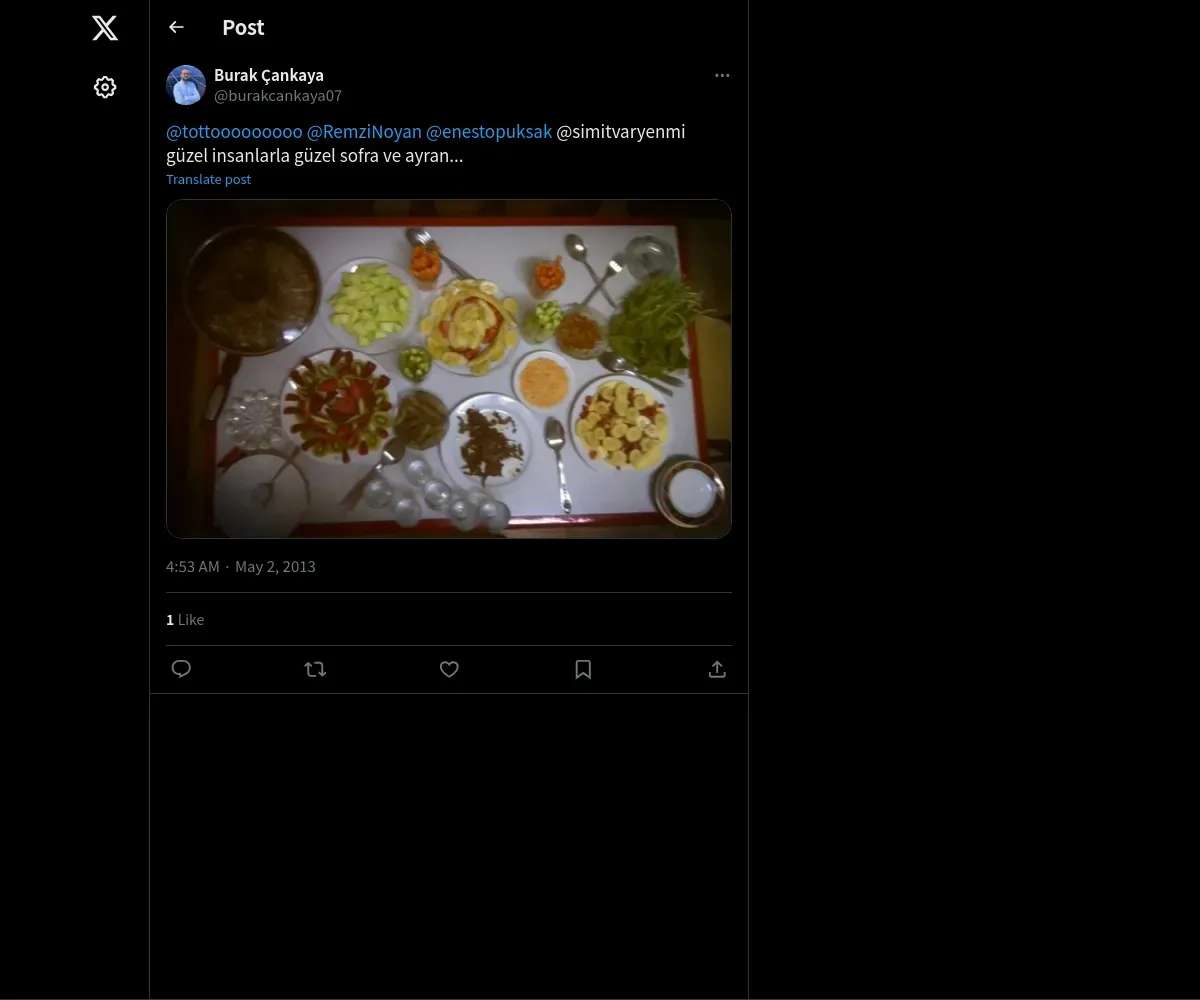Image resolution: width=1200 pixels, height=1000 pixels.
Task: View who liked via 1 Like
Action: click(185, 619)
